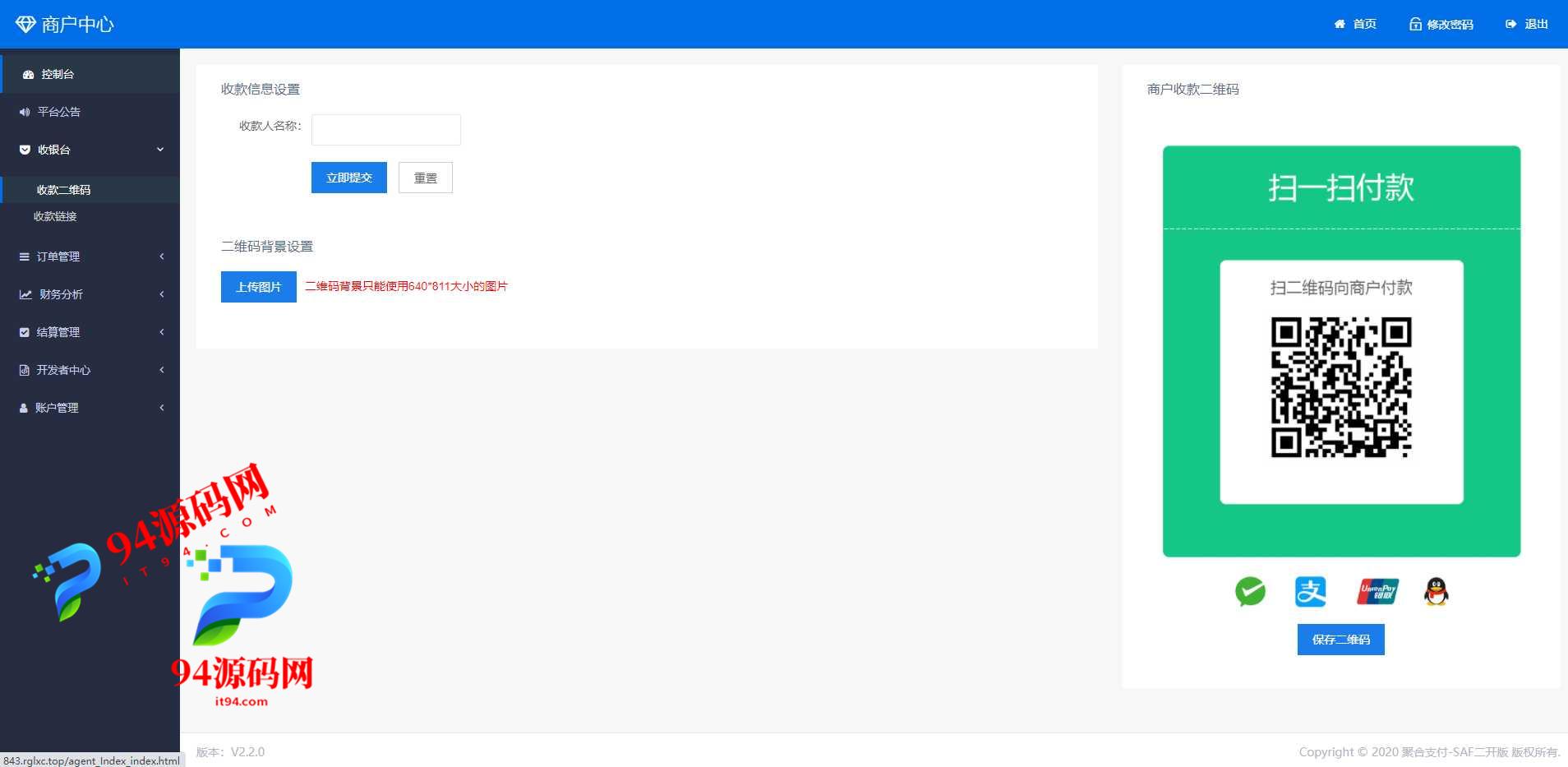
Task: Click 扫二维码向商户付款 caption
Action: [1341, 288]
